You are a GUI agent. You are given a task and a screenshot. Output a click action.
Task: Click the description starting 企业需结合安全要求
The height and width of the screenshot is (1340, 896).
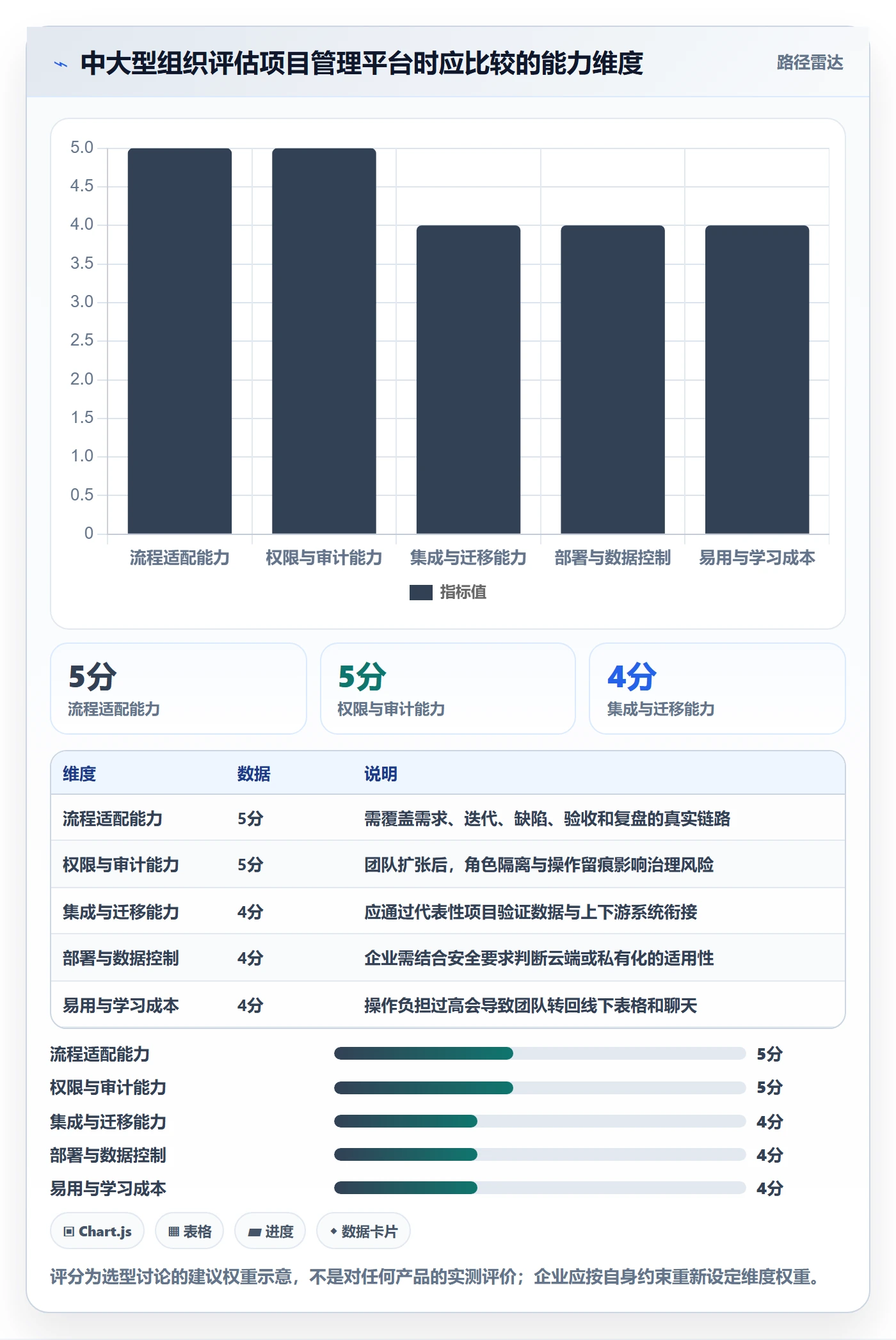(x=539, y=958)
